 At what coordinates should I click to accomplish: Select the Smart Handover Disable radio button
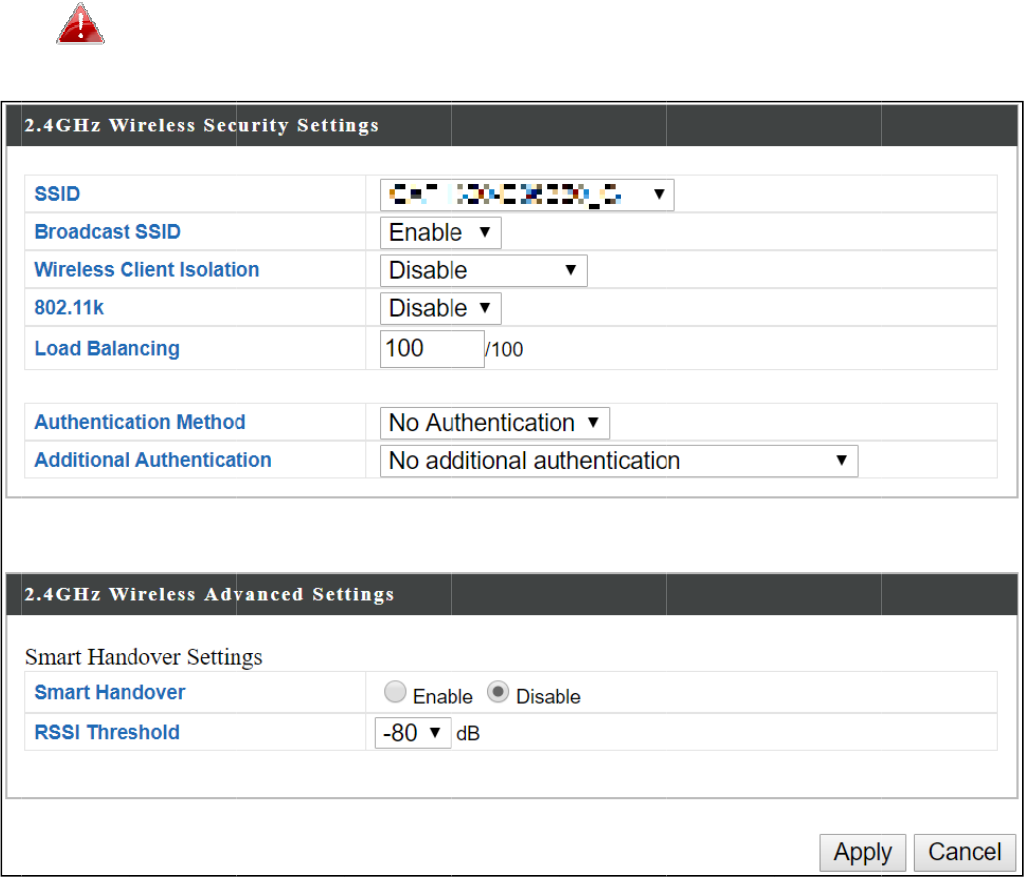coord(499,693)
